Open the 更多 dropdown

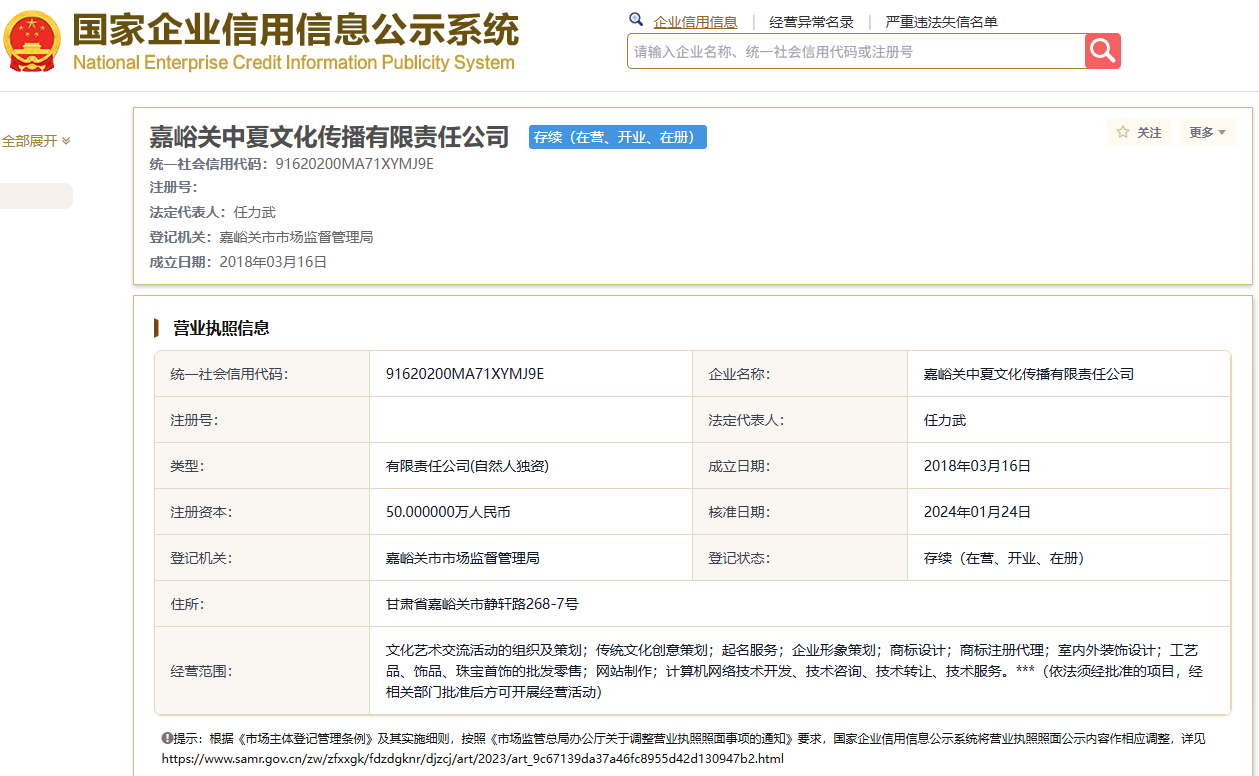pyautogui.click(x=1207, y=132)
